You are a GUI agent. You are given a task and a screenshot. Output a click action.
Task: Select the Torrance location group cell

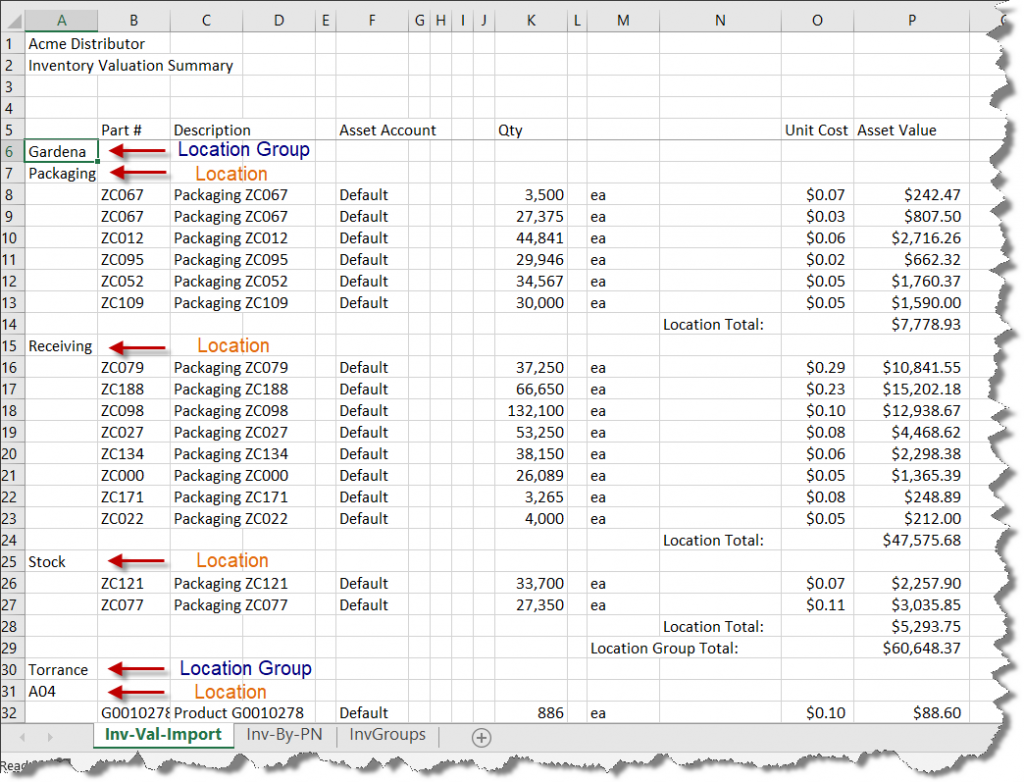pos(58,670)
